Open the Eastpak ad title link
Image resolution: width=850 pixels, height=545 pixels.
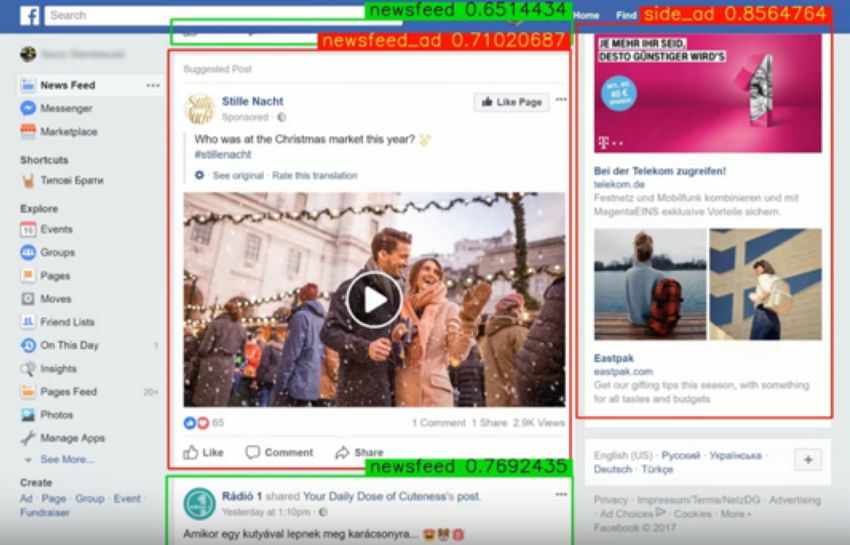coord(614,358)
